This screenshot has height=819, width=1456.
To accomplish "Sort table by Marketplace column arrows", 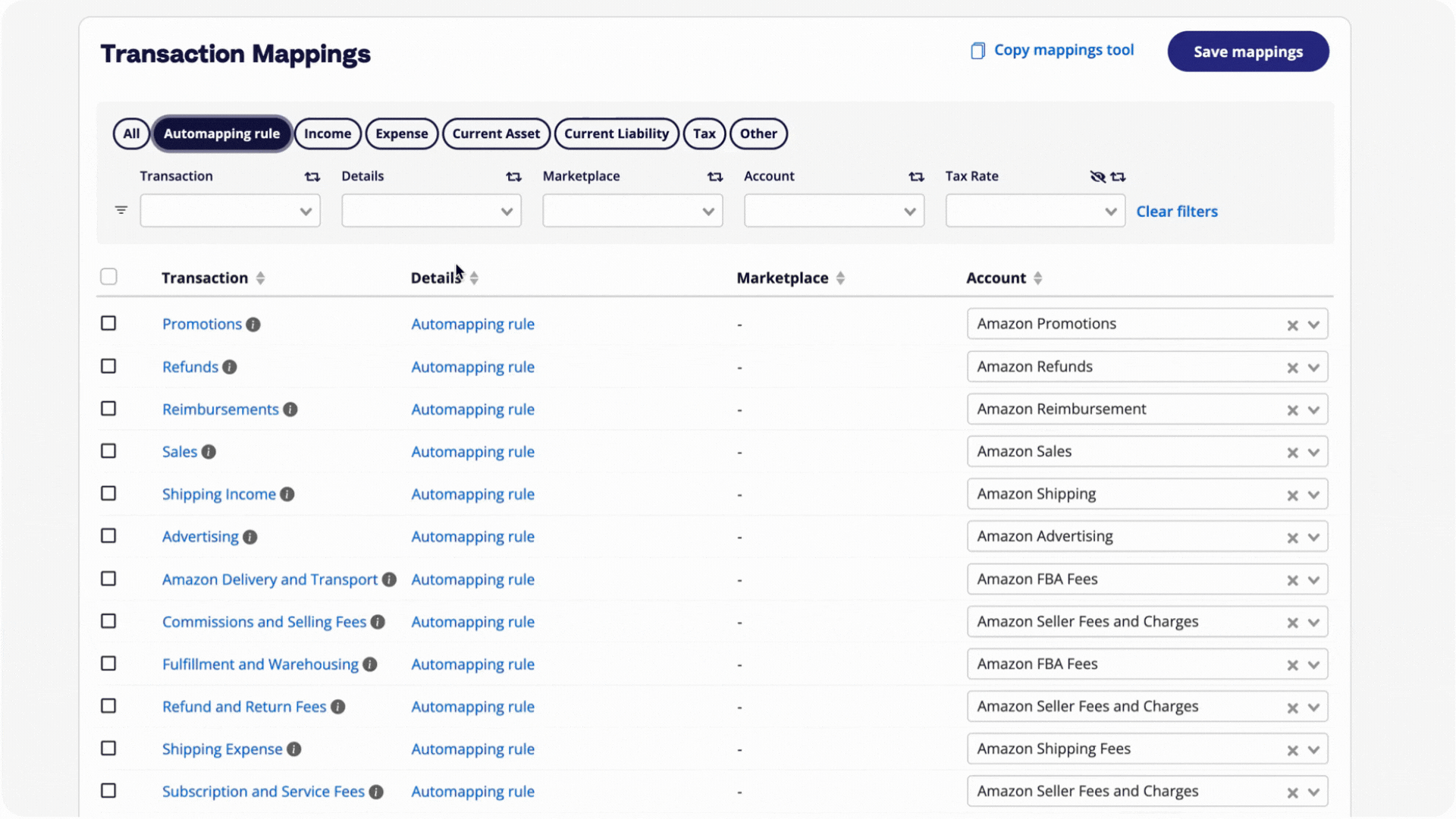I will tap(840, 278).
